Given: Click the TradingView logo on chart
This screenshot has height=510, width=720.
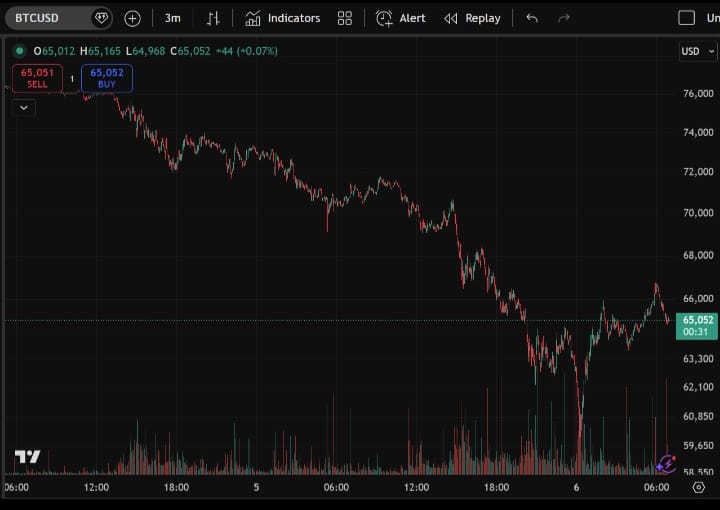Looking at the screenshot, I should pos(27,457).
